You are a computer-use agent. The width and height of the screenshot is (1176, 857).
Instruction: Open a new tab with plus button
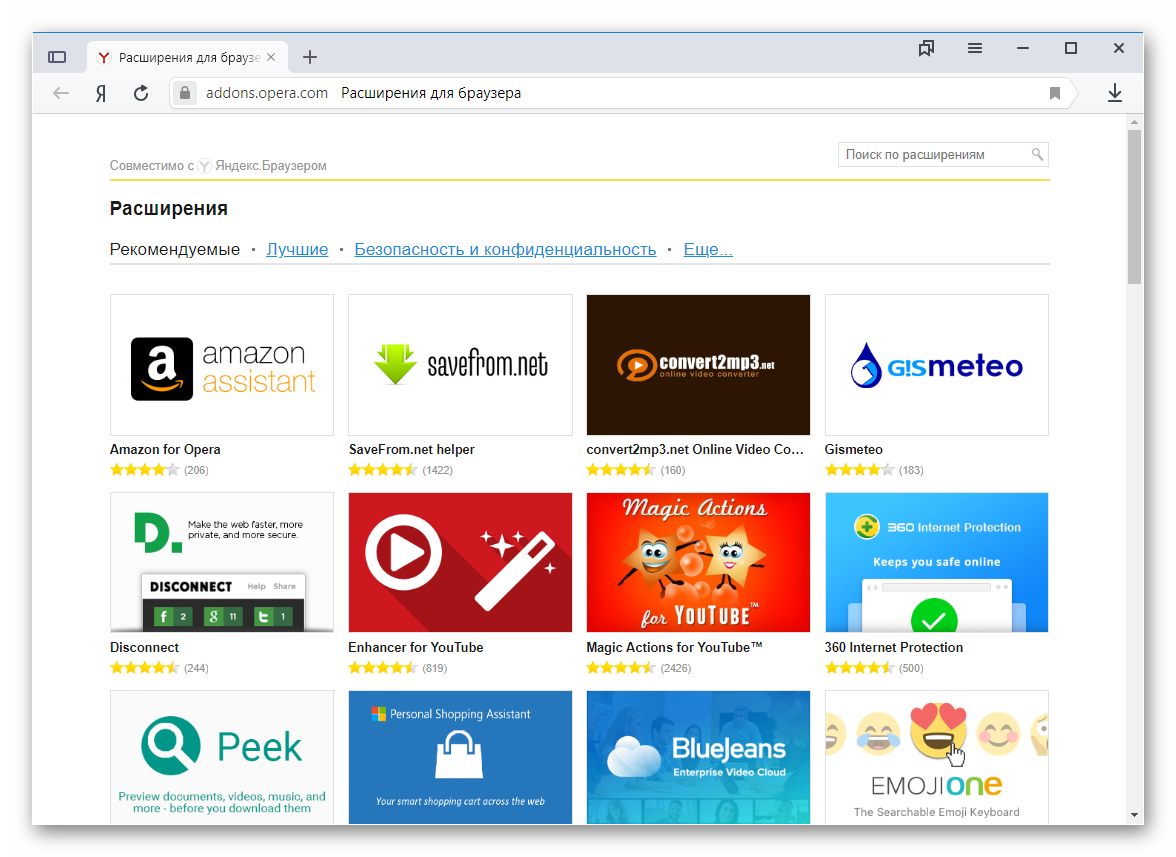tap(310, 57)
